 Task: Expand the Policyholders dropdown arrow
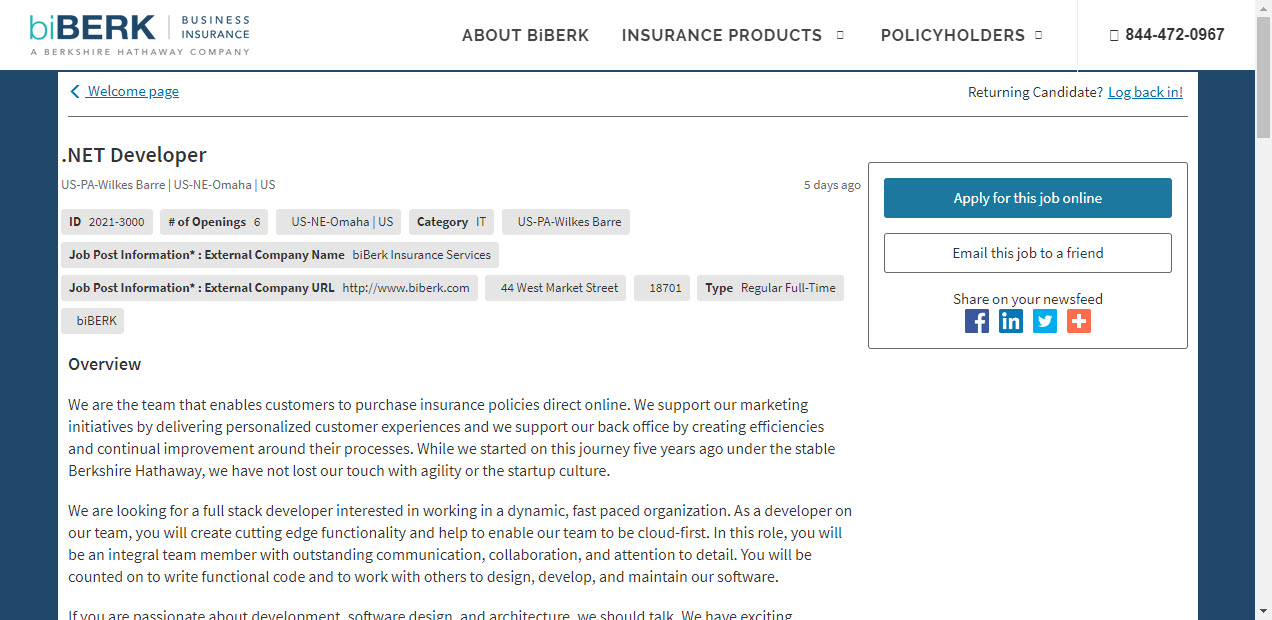(x=1038, y=35)
